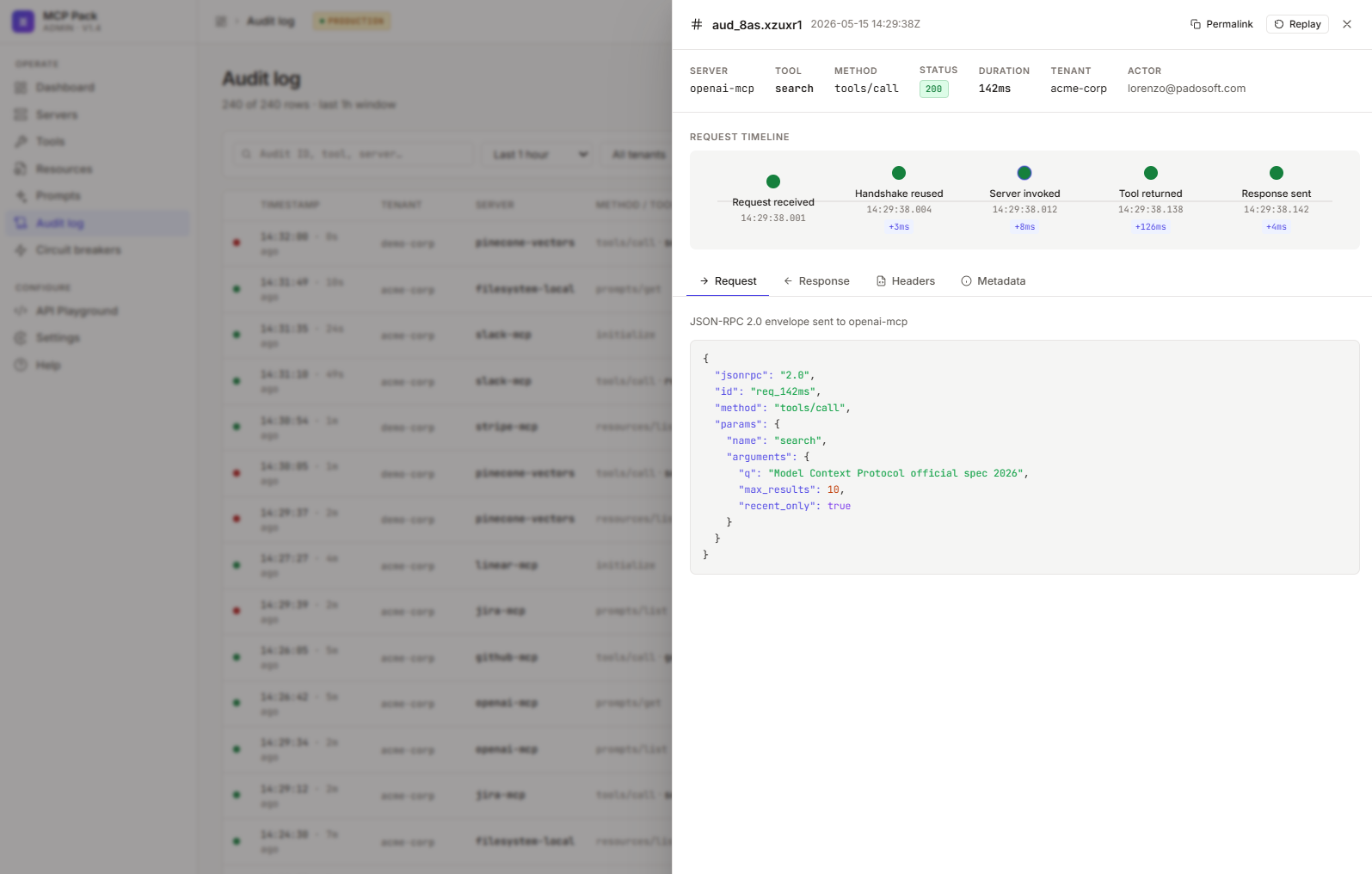Close the audit detail panel
The image size is (1372, 874).
tap(1347, 24)
